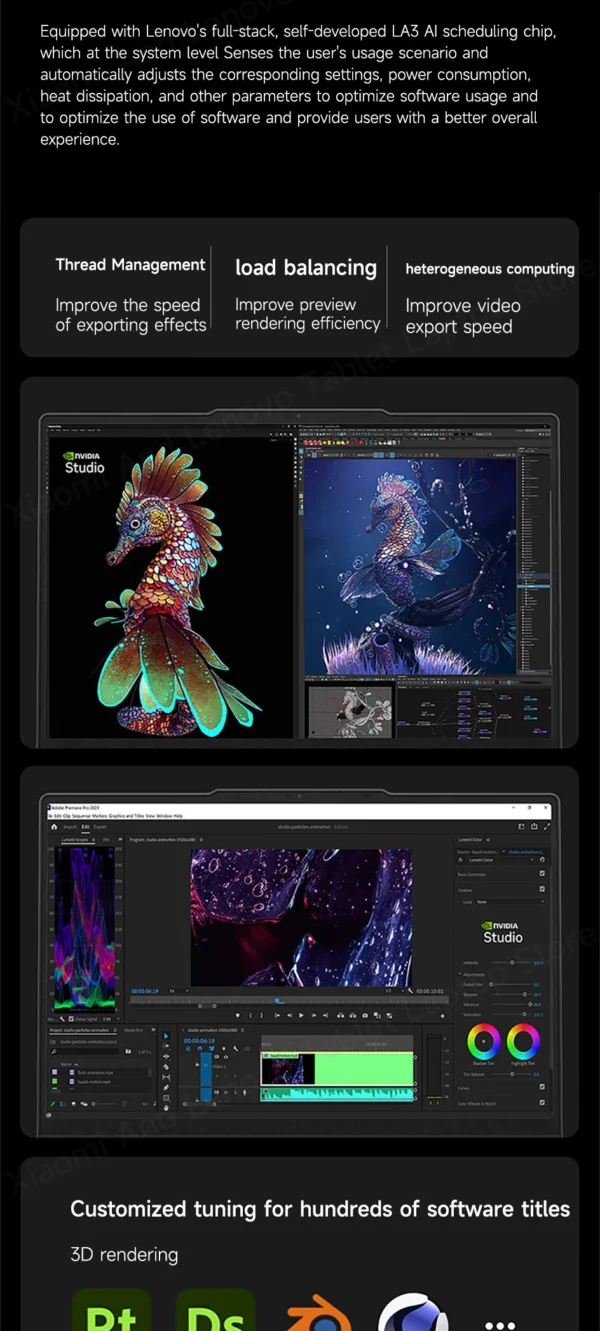Click the 3D rendering label
The width and height of the screenshot is (600, 1331).
[124, 1255]
